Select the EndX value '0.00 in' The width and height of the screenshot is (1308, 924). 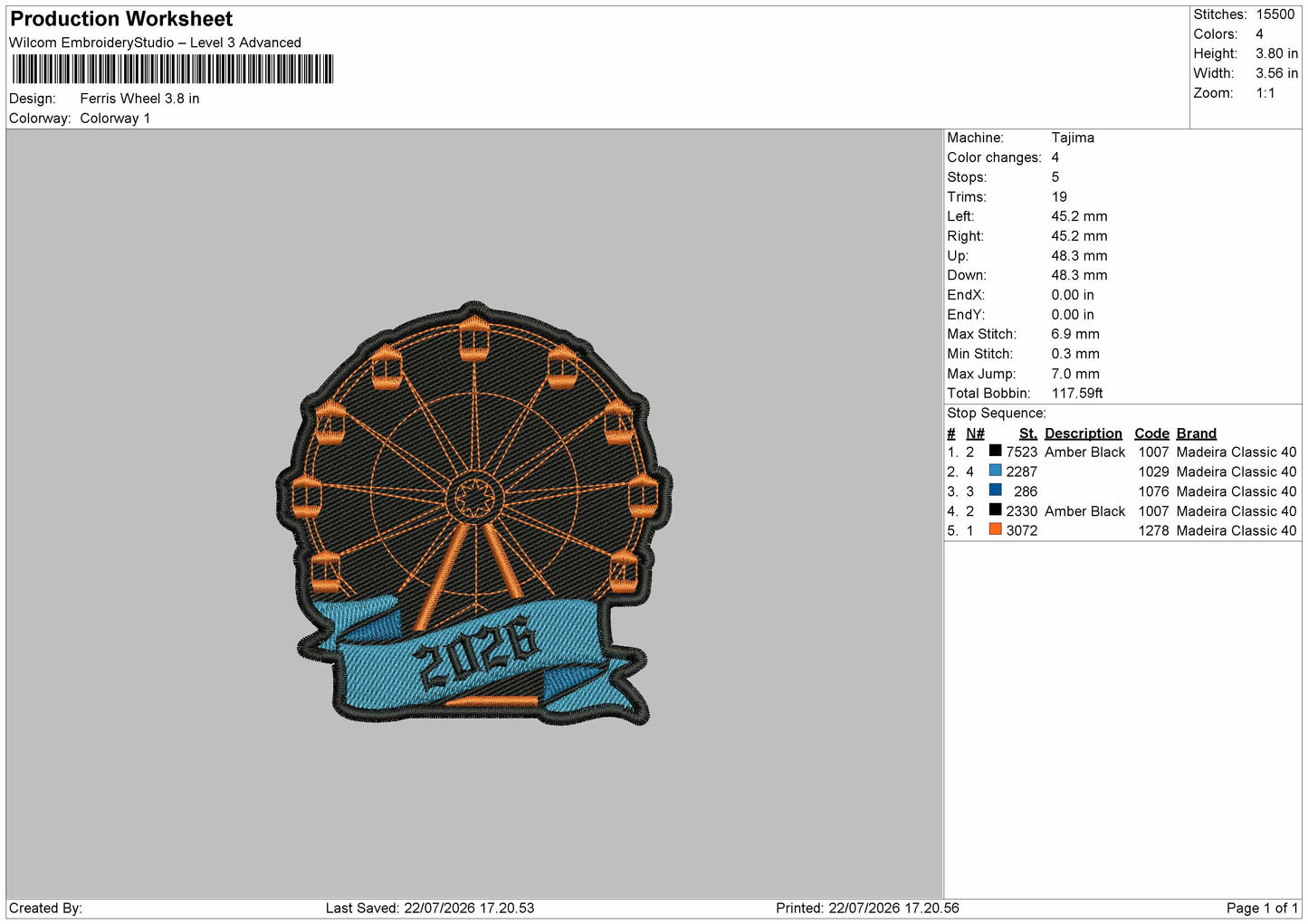click(x=1073, y=295)
